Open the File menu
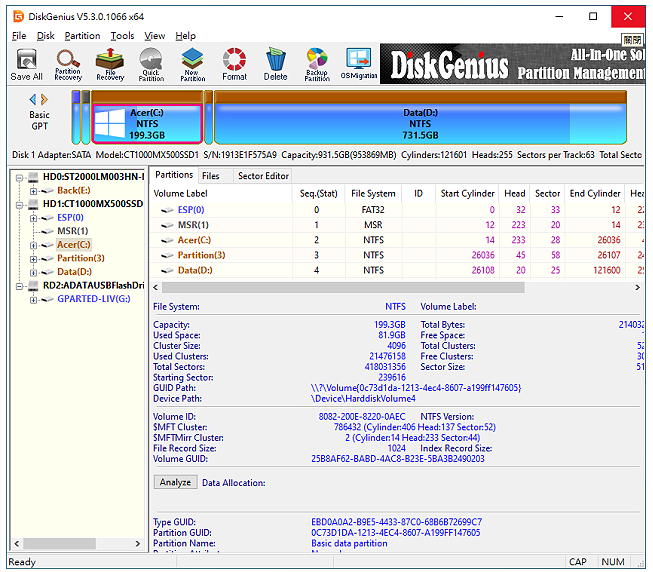Image resolution: width=653 pixels, height=572 pixels. click(19, 36)
